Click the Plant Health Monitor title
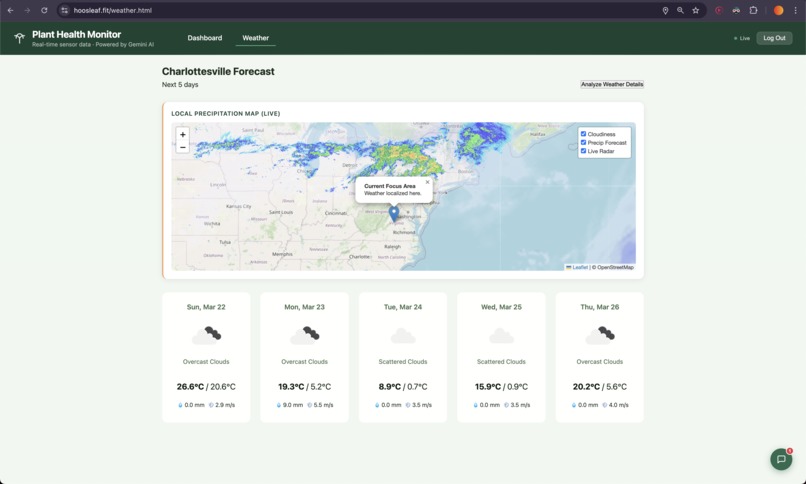This screenshot has width=806, height=484. point(77,34)
